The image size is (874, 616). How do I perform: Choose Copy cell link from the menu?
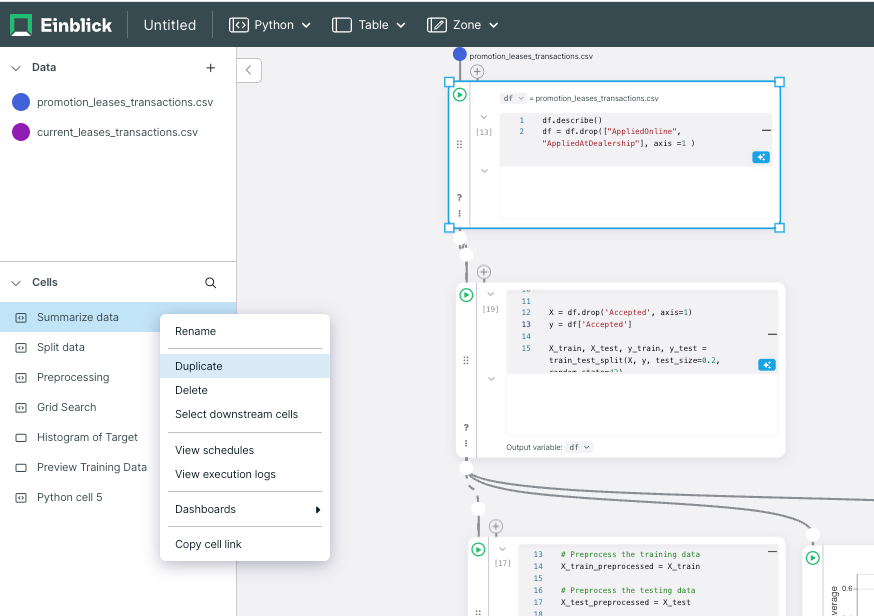(x=245, y=544)
